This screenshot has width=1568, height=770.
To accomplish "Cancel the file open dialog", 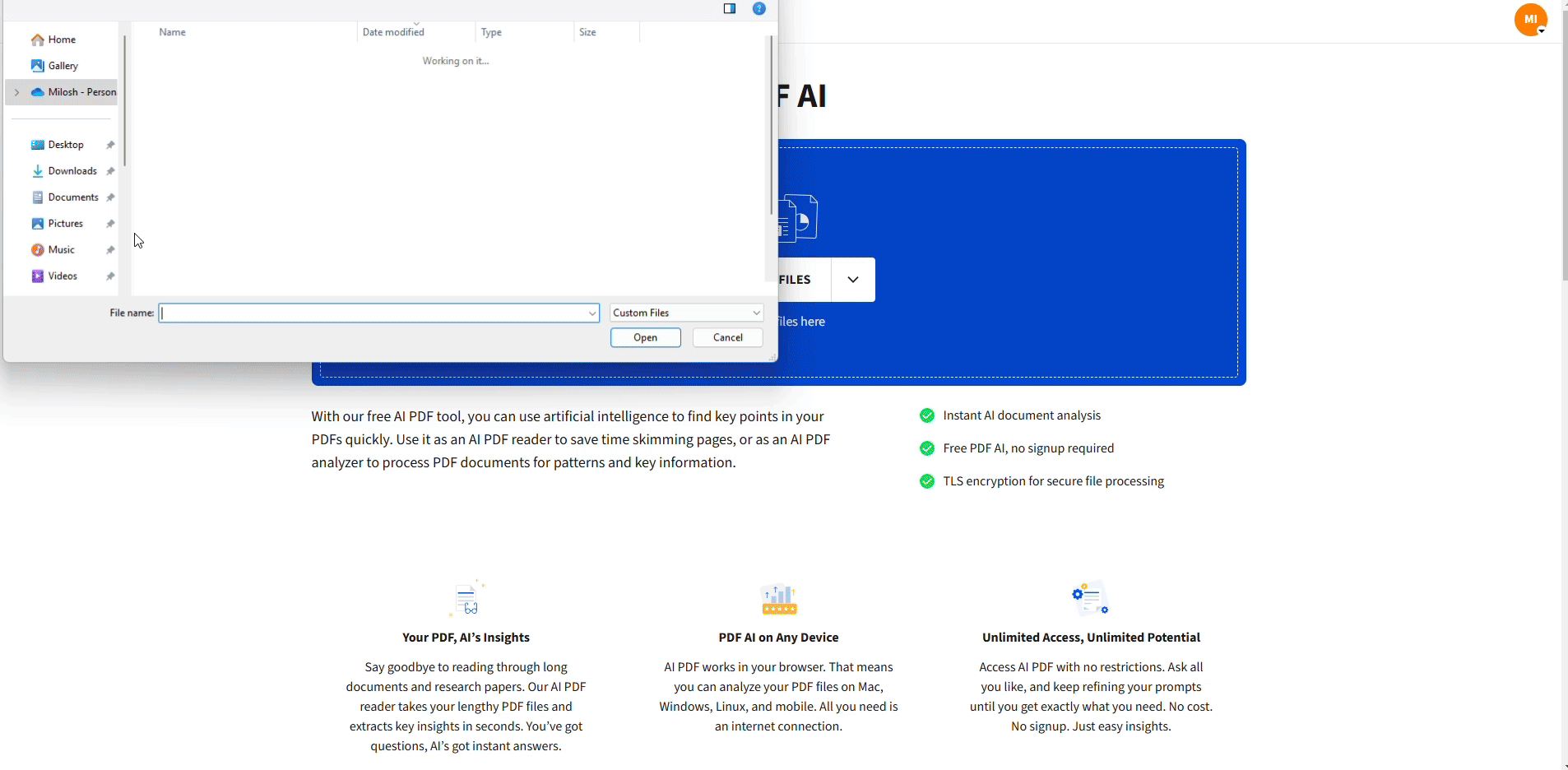I will click(727, 337).
